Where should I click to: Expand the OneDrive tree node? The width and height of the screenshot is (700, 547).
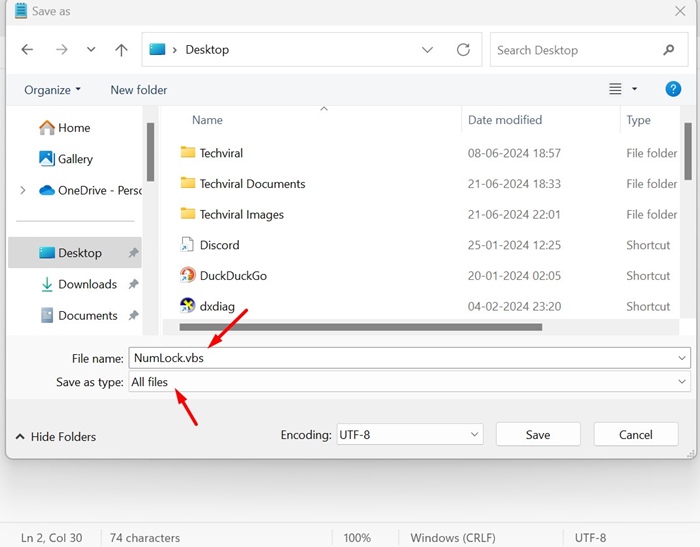[x=23, y=190]
